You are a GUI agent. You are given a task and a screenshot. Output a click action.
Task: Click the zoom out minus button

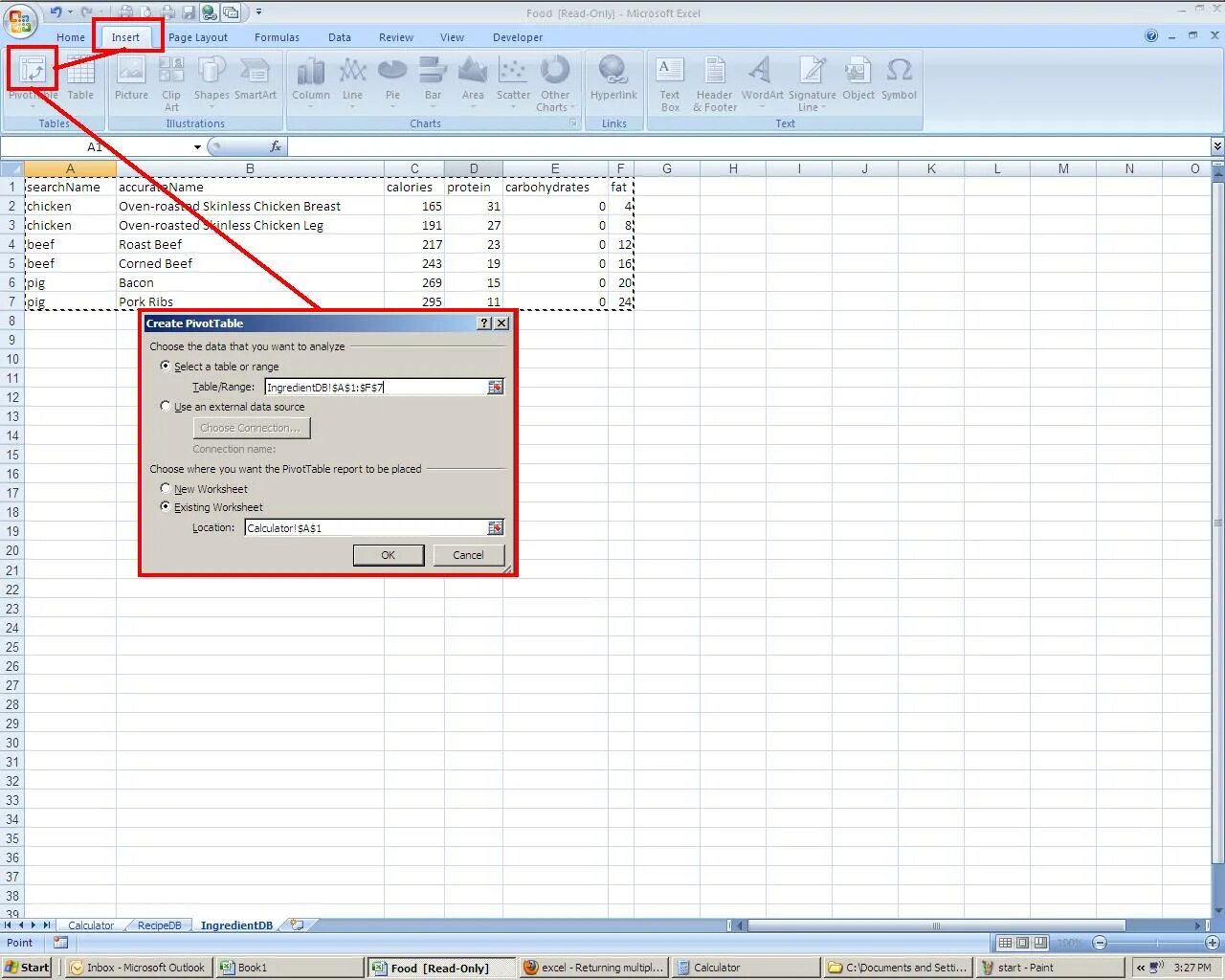pyautogui.click(x=1100, y=943)
